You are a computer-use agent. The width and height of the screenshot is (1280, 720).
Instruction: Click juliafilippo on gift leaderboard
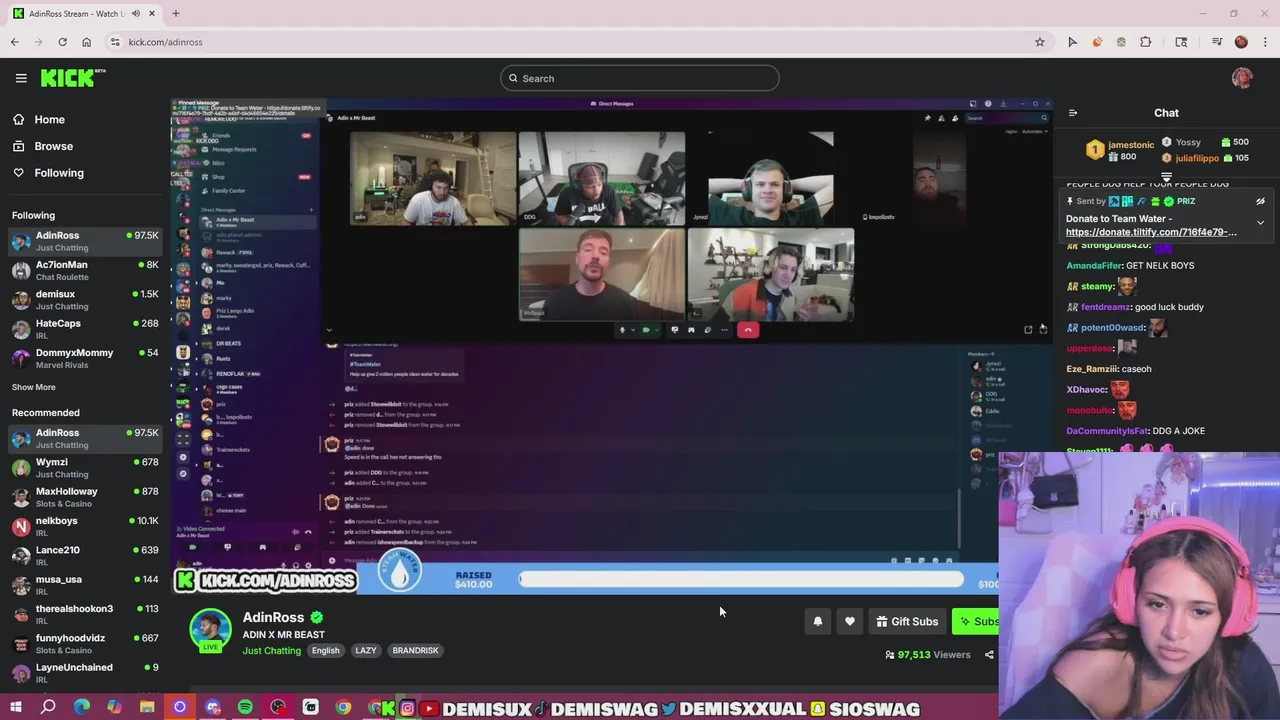point(1197,158)
